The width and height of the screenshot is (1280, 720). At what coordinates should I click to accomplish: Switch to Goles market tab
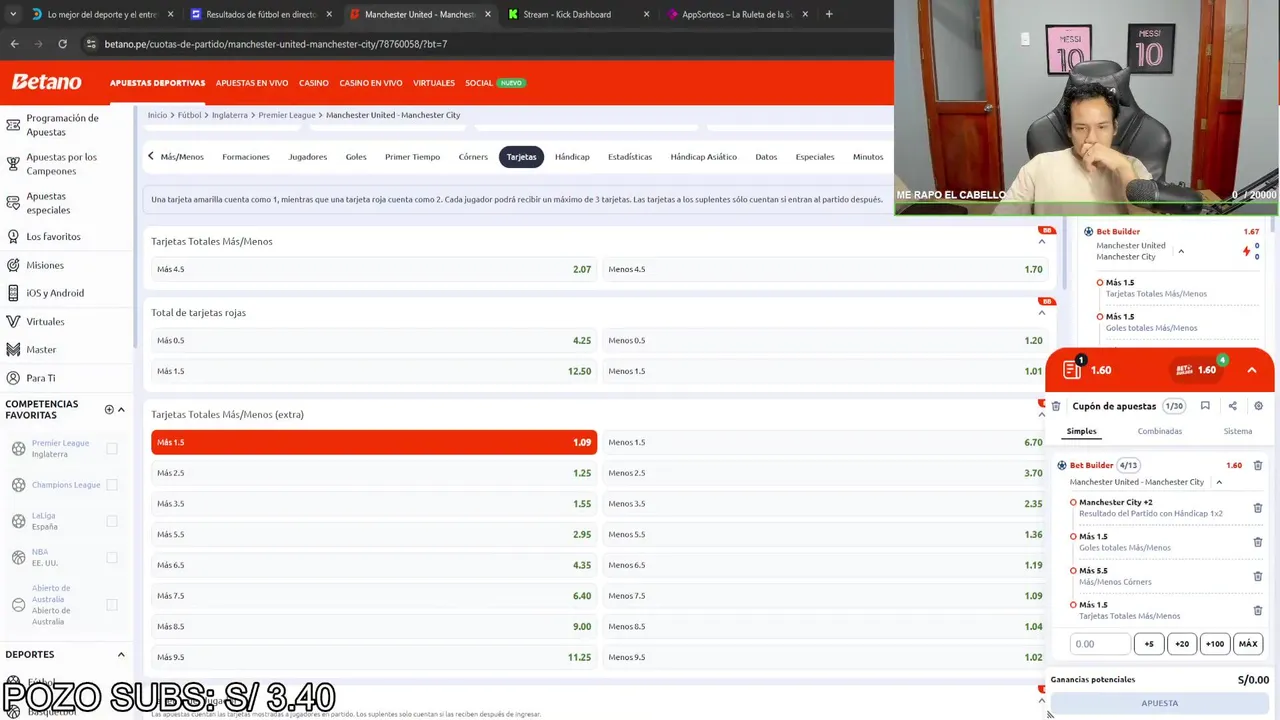(x=356, y=157)
